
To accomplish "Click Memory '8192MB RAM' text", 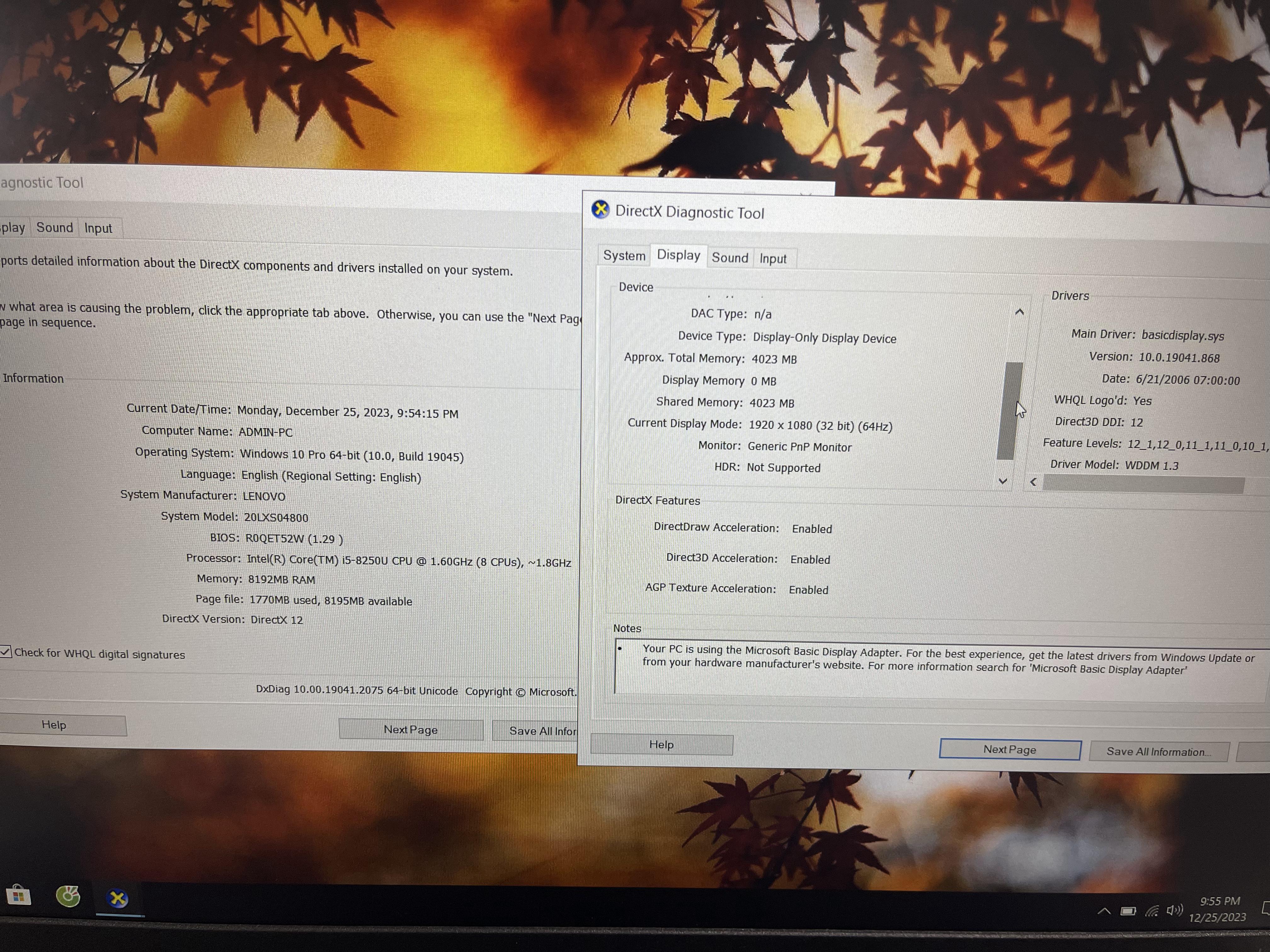I will [281, 580].
